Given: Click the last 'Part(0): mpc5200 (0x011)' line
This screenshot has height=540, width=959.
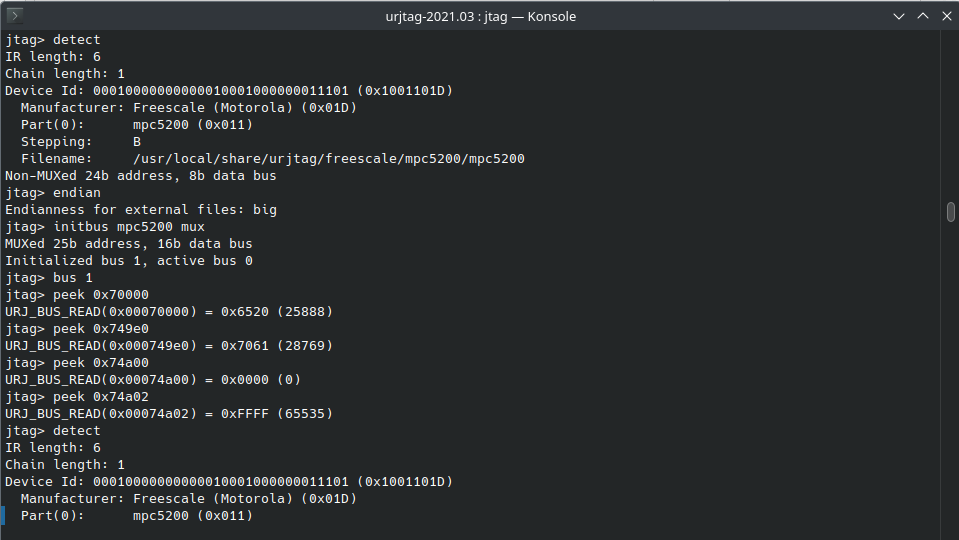Looking at the screenshot, I should pos(137,516).
